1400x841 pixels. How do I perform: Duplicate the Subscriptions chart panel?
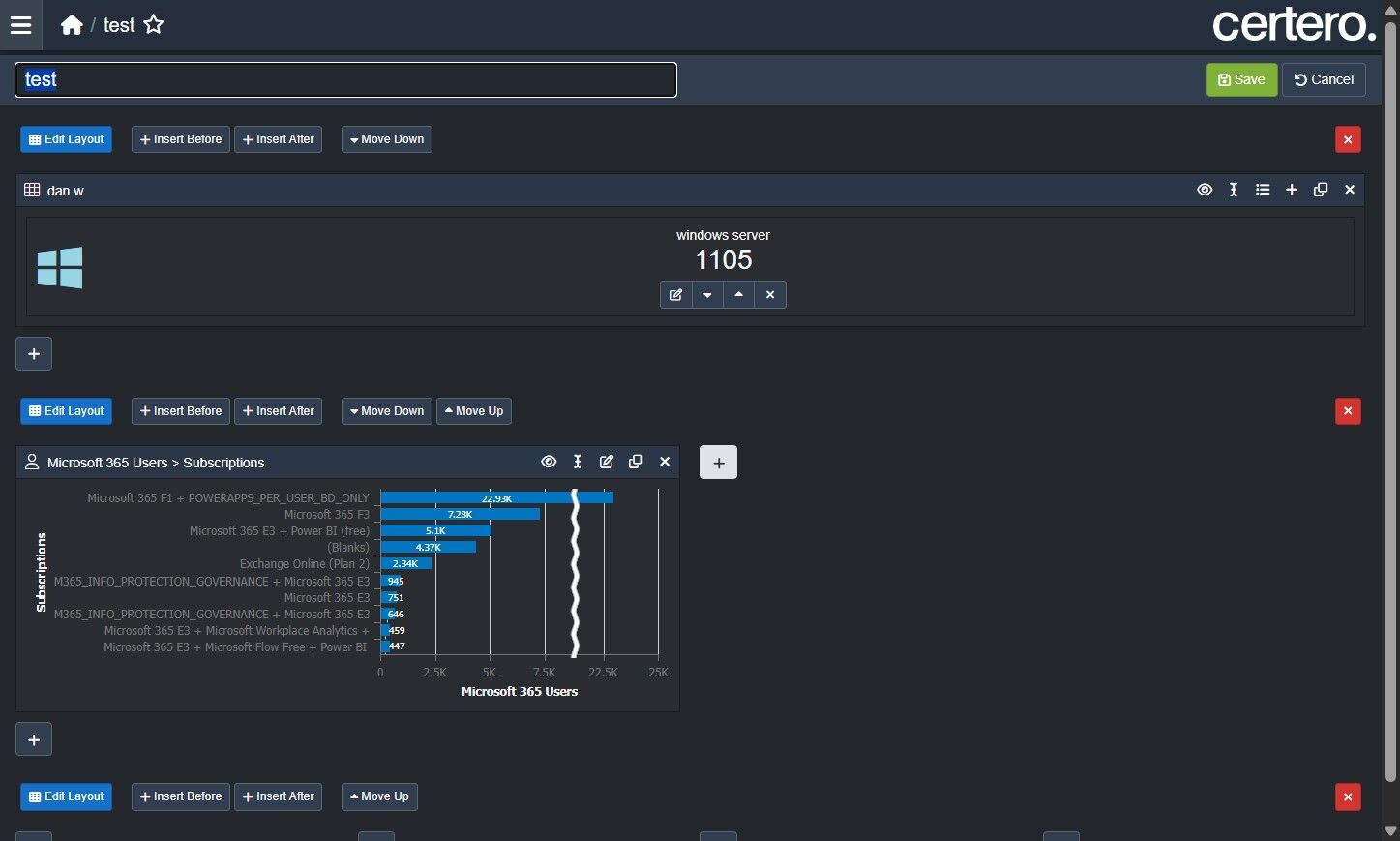tap(636, 462)
